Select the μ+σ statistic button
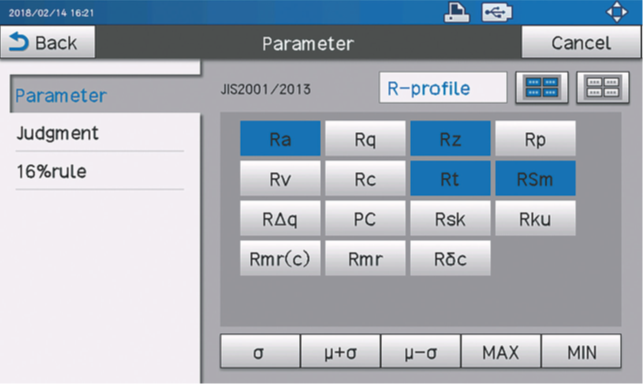Screen dimensions: 643x384 pyautogui.click(x=340, y=351)
